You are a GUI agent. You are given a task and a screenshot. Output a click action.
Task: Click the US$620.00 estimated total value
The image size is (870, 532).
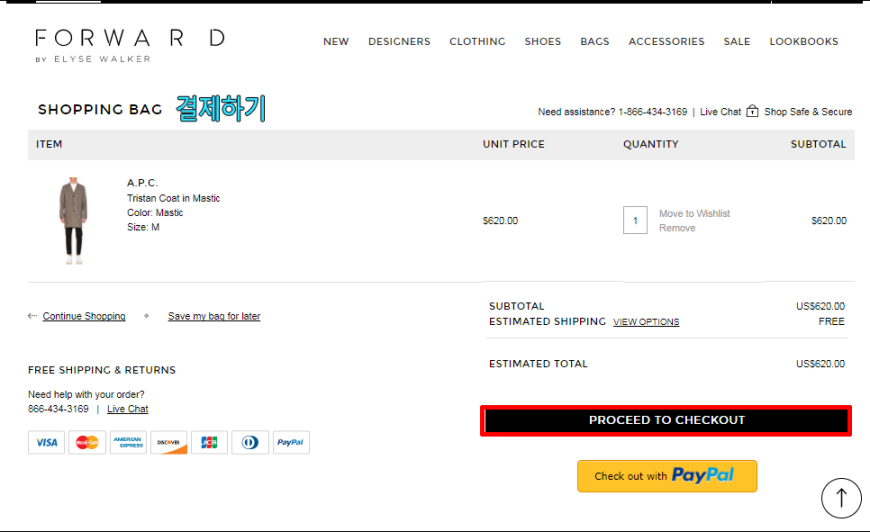click(820, 364)
